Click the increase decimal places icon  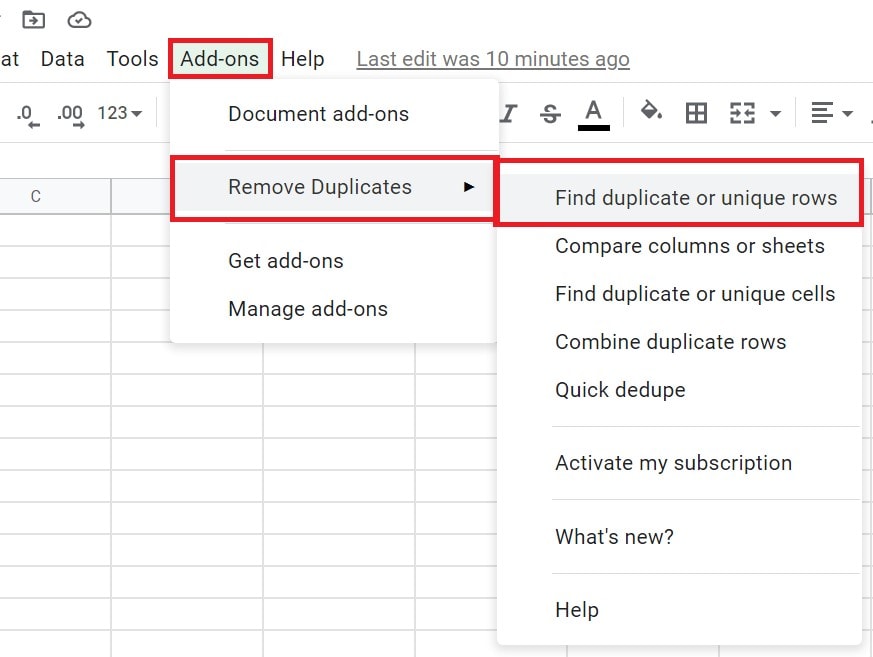pyautogui.click(x=69, y=113)
